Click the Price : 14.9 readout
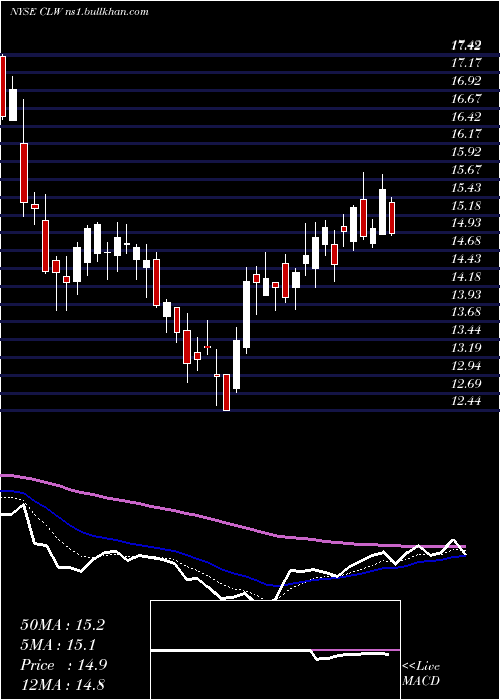 click(x=63, y=665)
